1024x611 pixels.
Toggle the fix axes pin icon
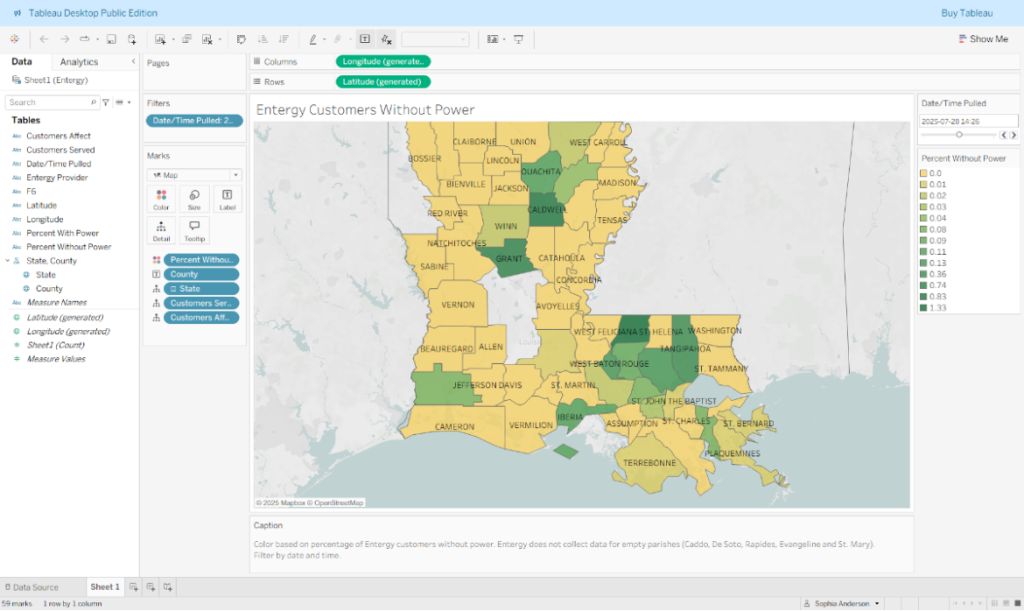pyautogui.click(x=386, y=39)
